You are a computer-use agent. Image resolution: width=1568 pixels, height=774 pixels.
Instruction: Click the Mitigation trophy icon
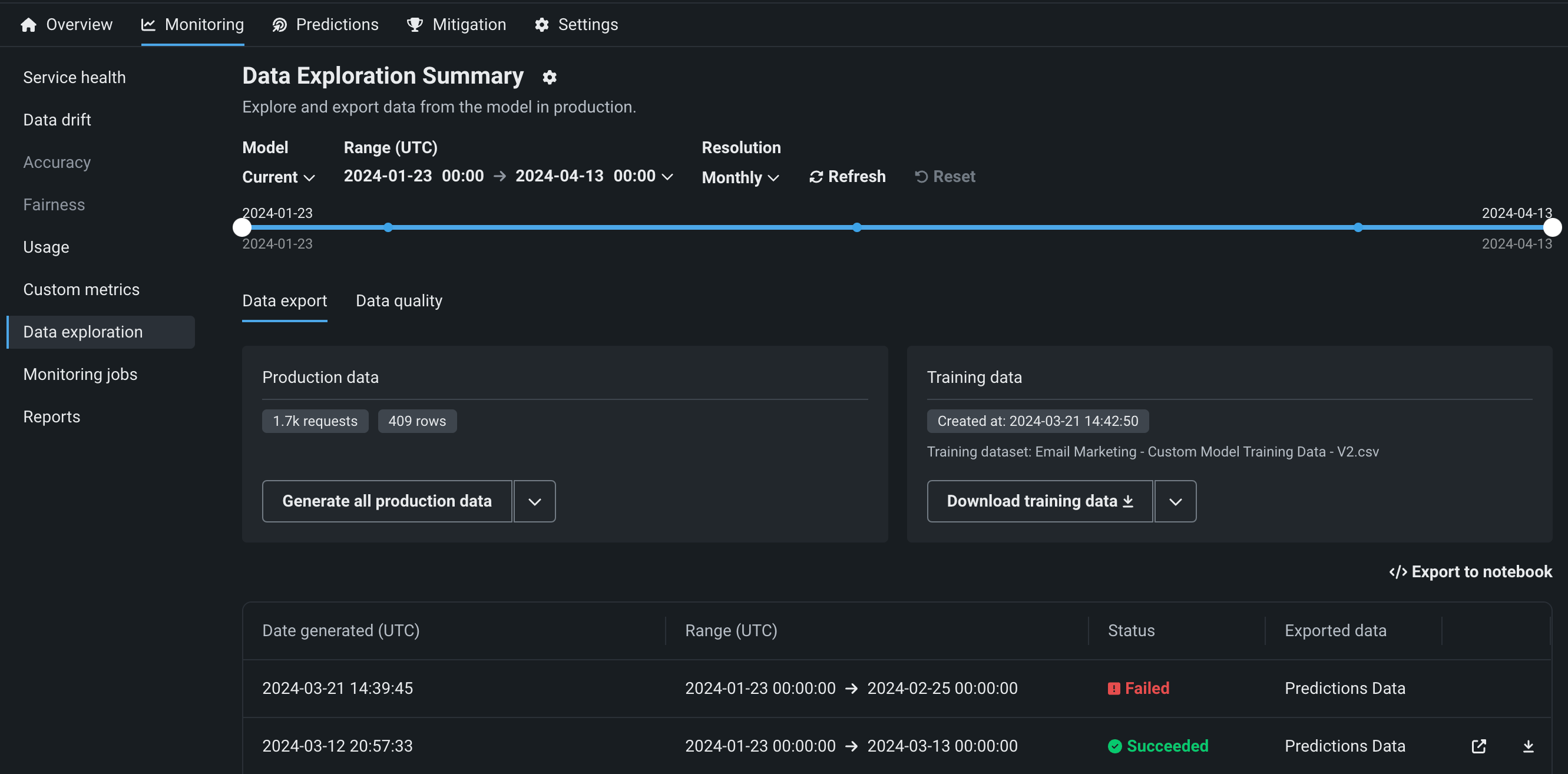tap(415, 24)
